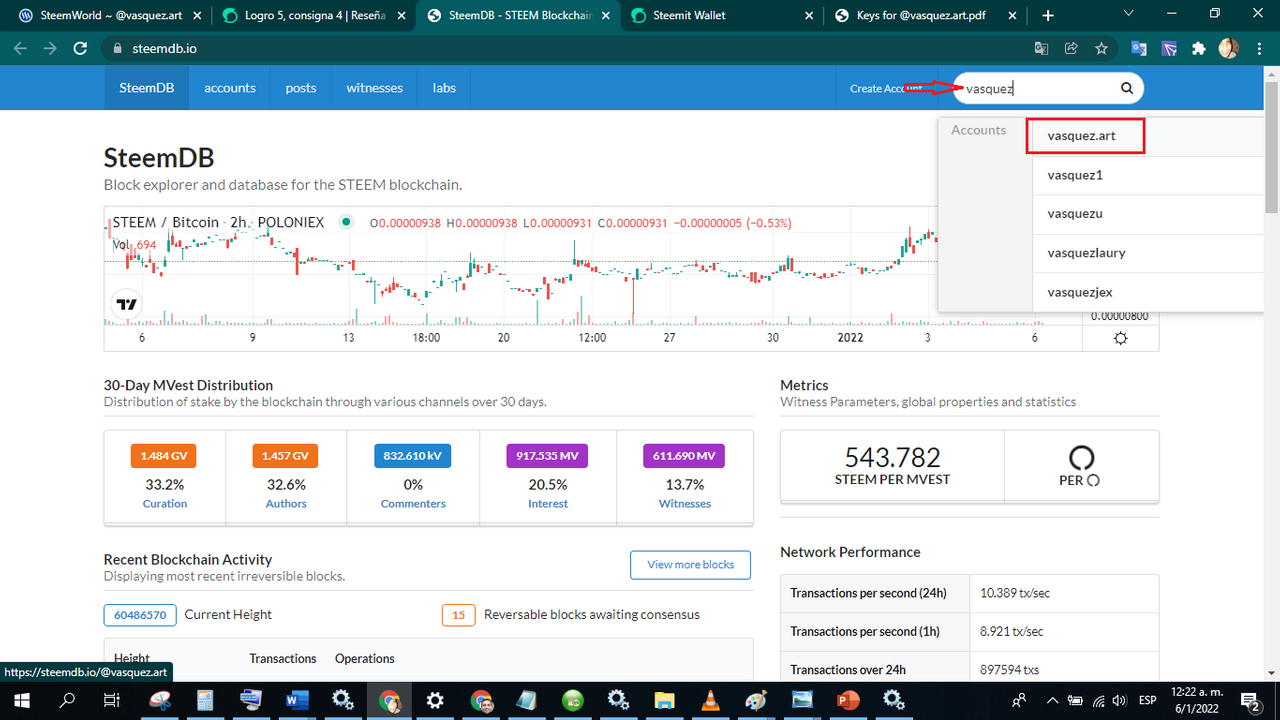
Task: Open the Calculator from the taskbar
Action: click(x=205, y=700)
